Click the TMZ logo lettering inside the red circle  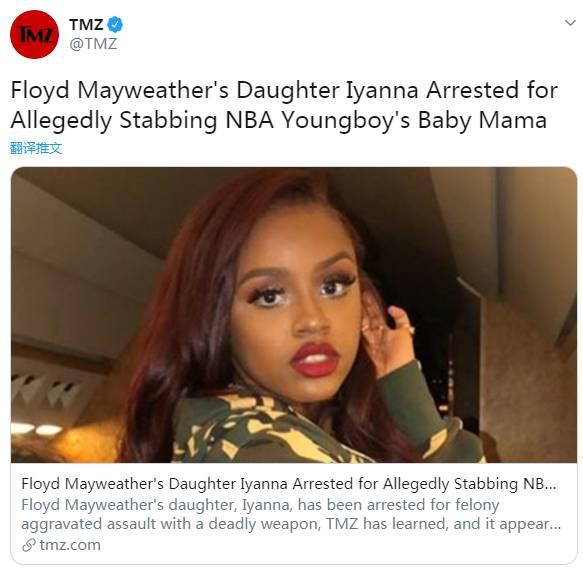click(x=36, y=35)
